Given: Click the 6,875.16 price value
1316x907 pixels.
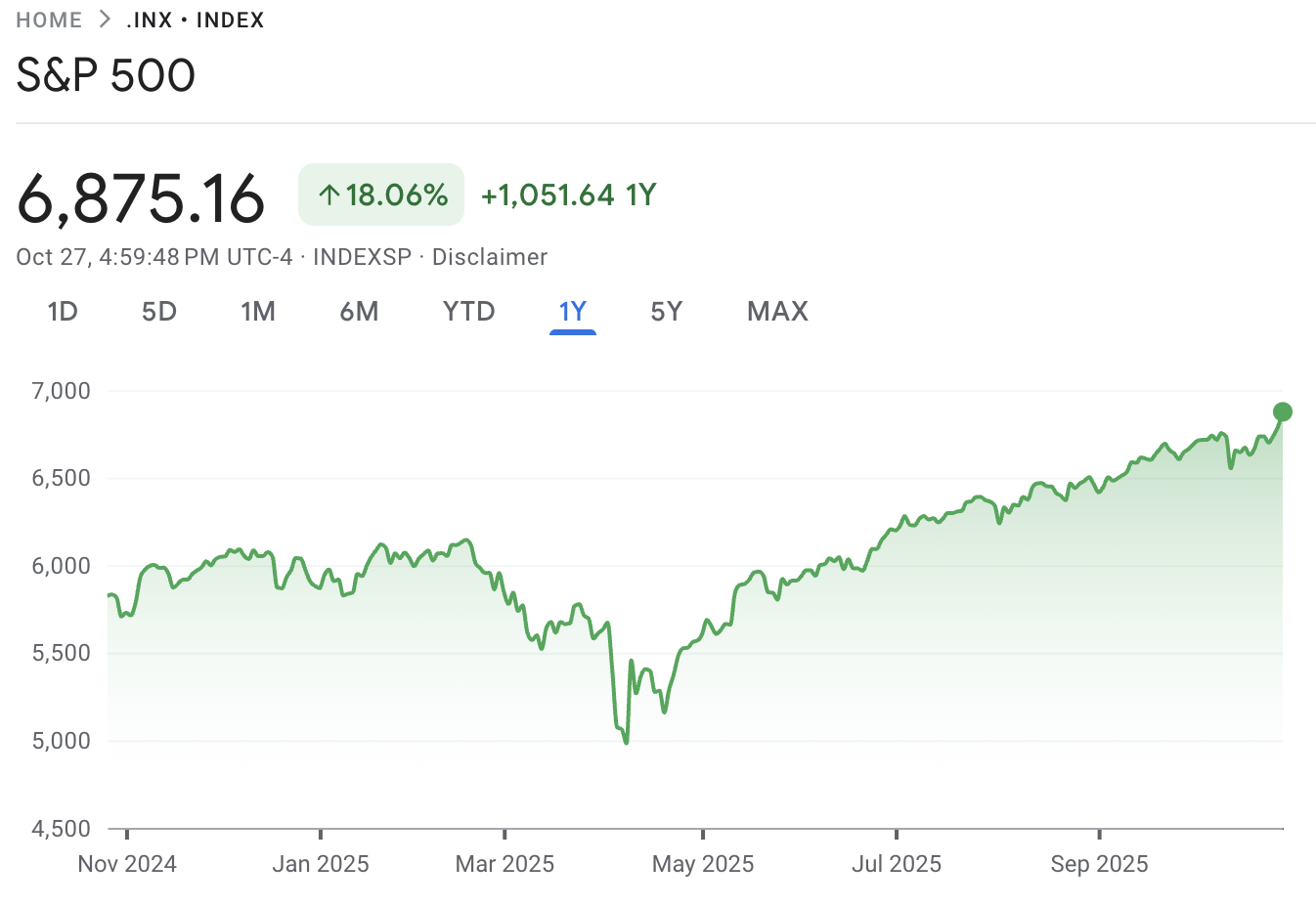Looking at the screenshot, I should tap(140, 194).
